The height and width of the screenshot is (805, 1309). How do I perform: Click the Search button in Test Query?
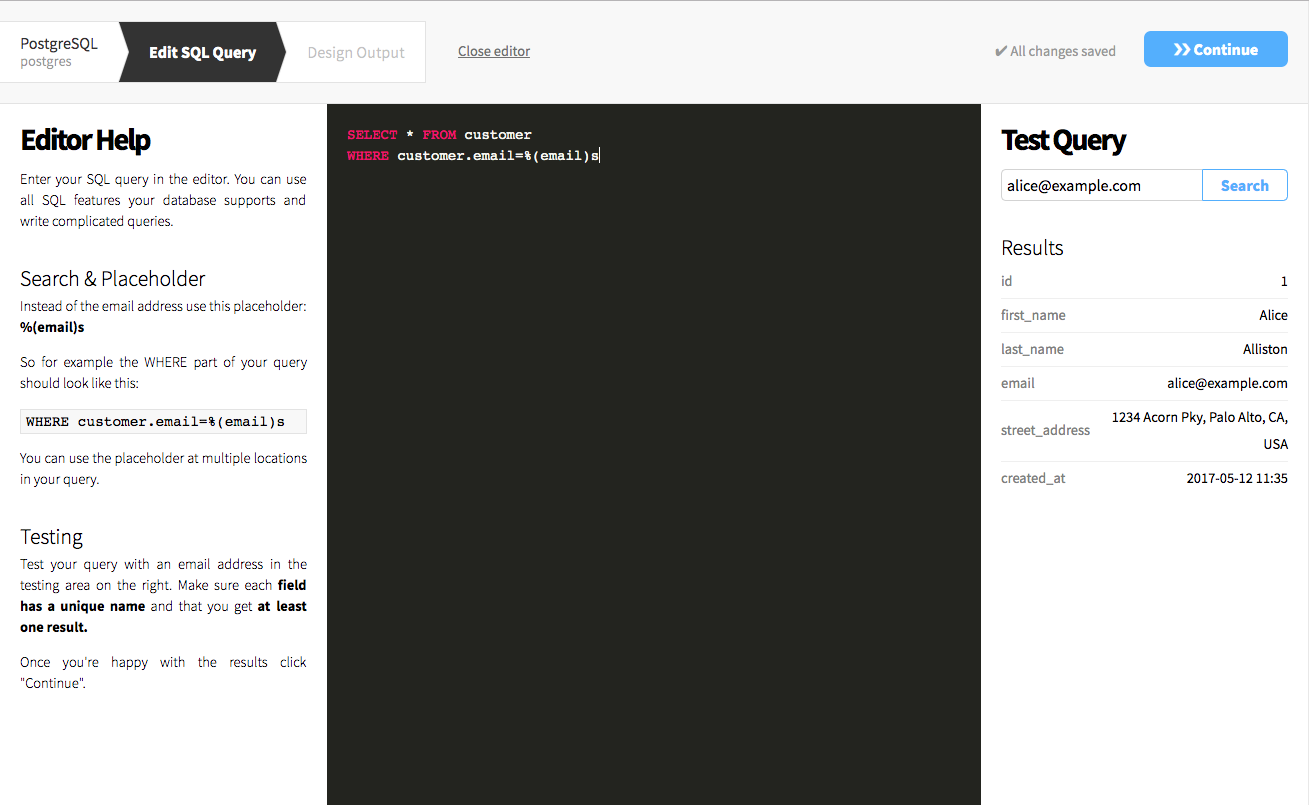tap(1244, 185)
